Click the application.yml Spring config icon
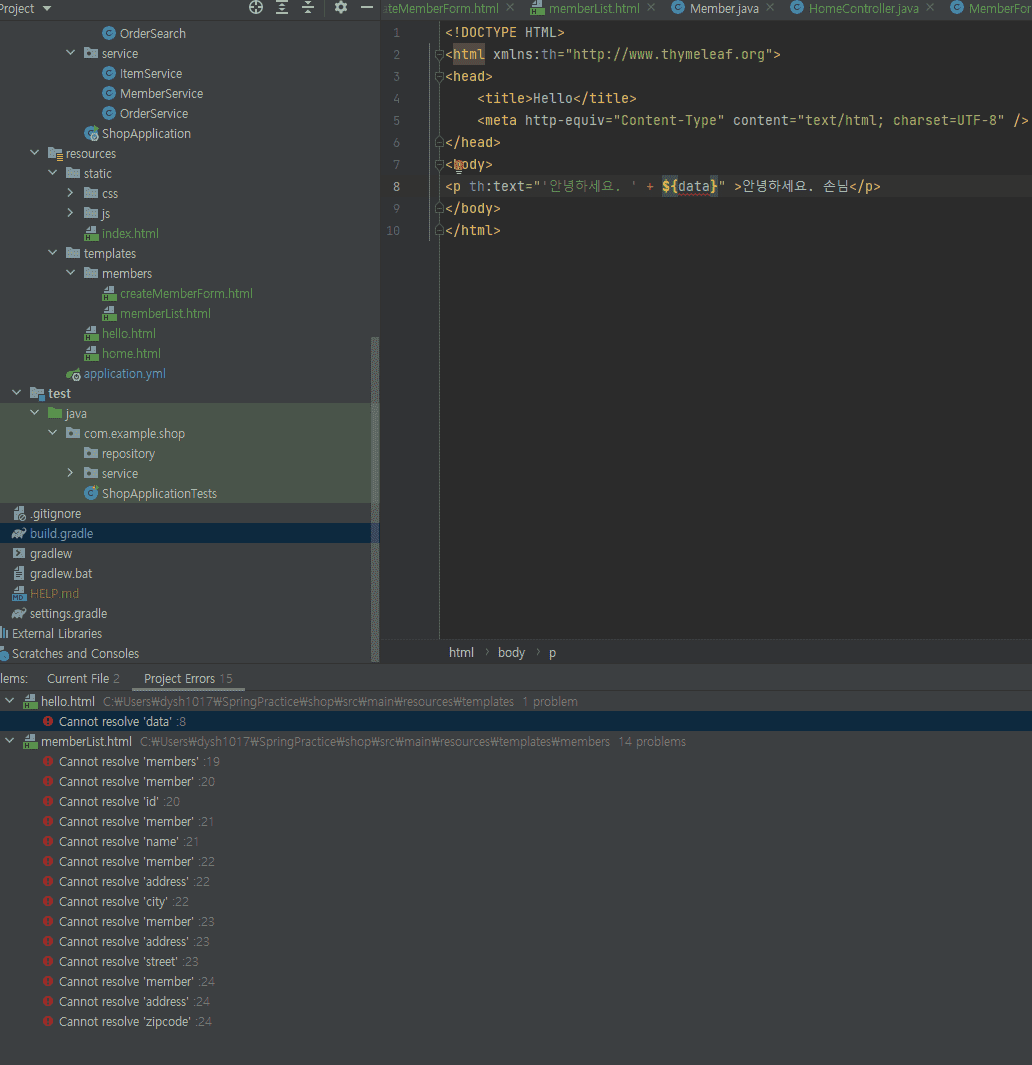Image resolution: width=1032 pixels, height=1065 pixels. (73, 374)
